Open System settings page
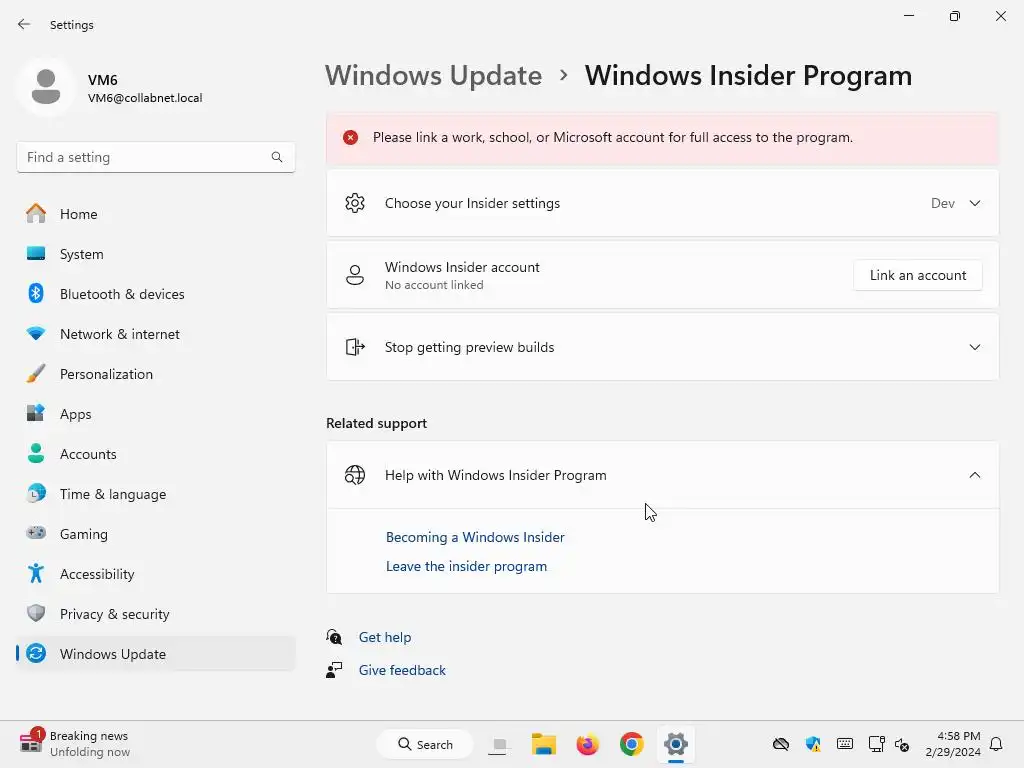 click(155, 254)
